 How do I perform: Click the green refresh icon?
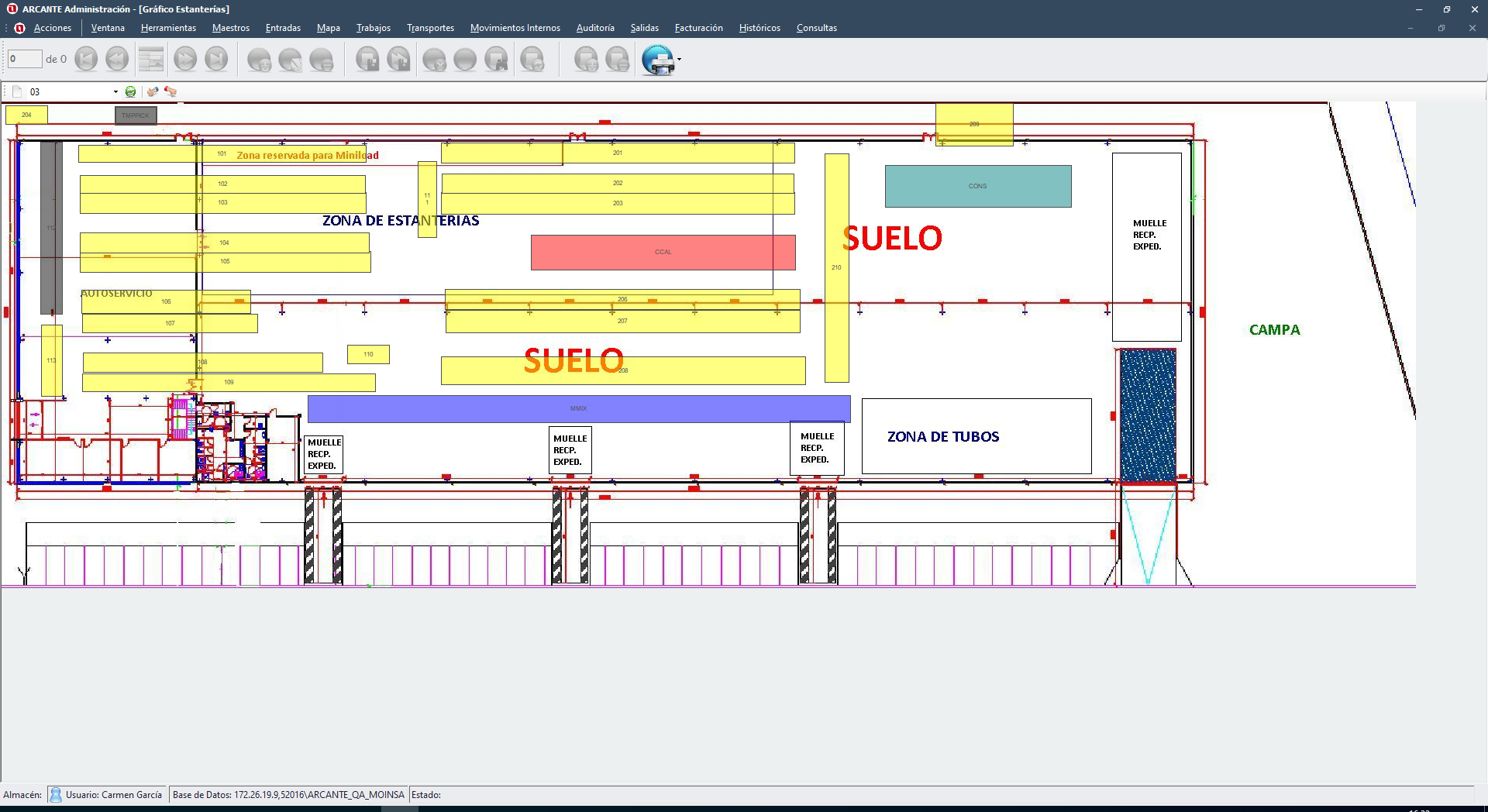[130, 91]
